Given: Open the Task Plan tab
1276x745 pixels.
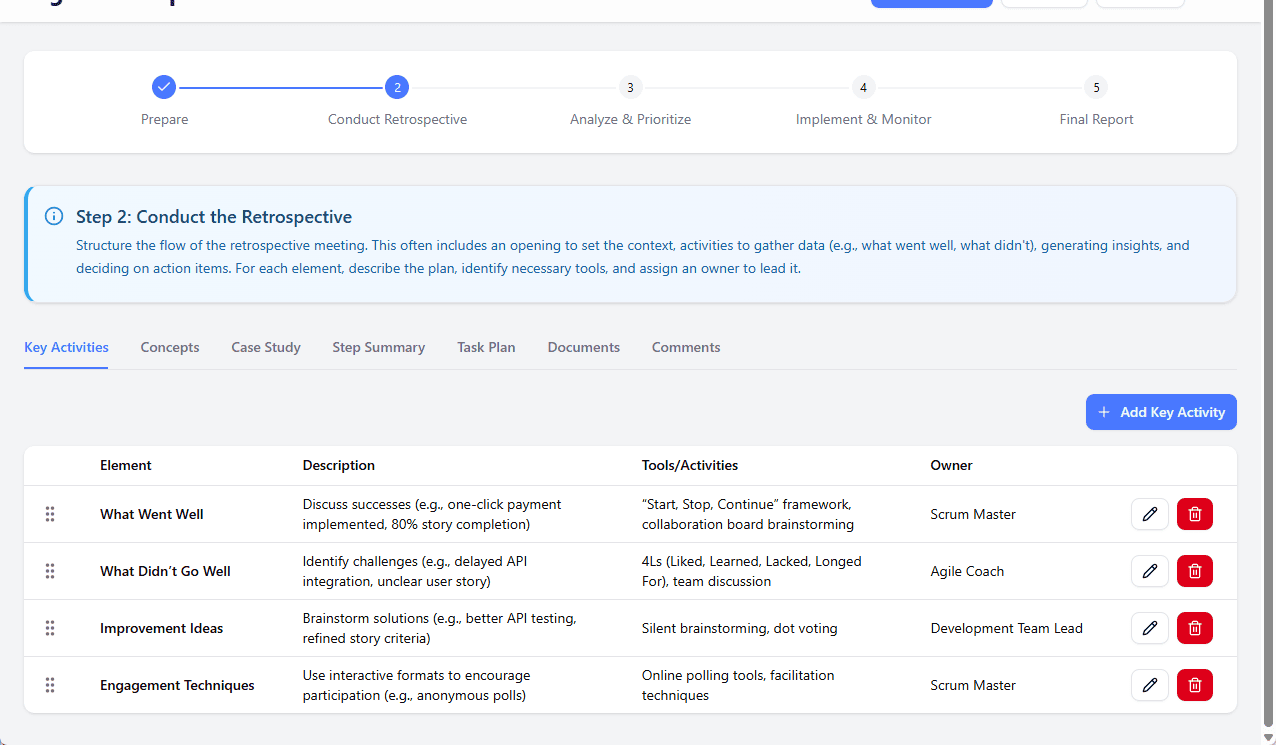Looking at the screenshot, I should click(486, 348).
